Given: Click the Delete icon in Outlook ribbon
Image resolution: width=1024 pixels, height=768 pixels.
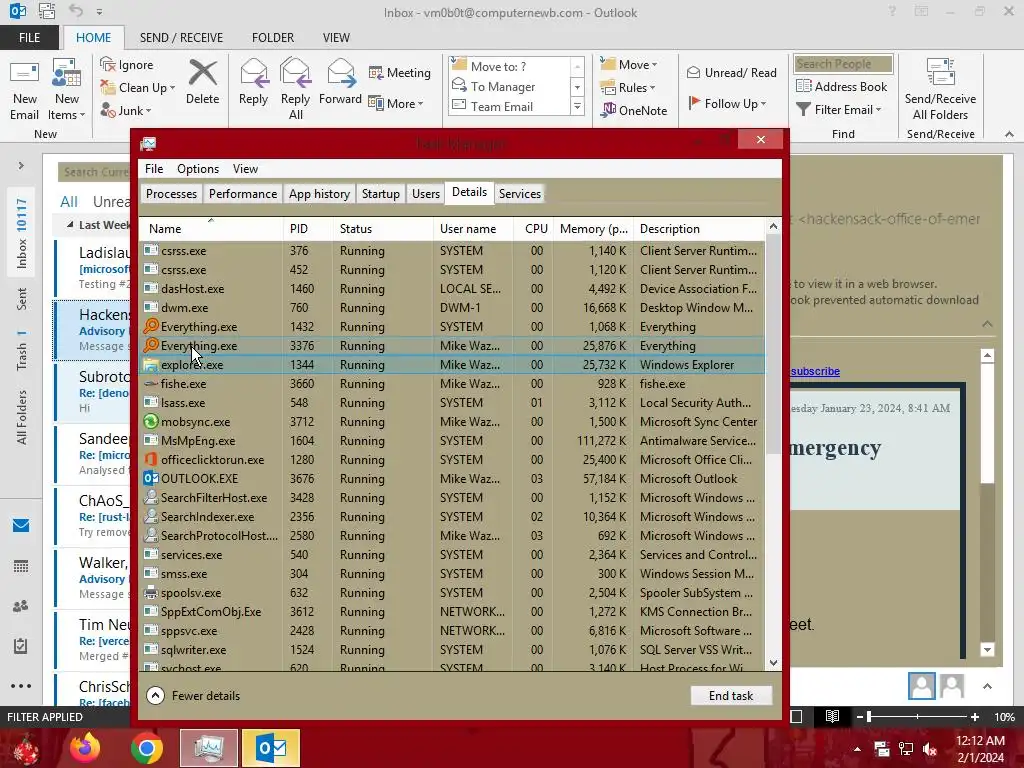Looking at the screenshot, I should pos(202,82).
